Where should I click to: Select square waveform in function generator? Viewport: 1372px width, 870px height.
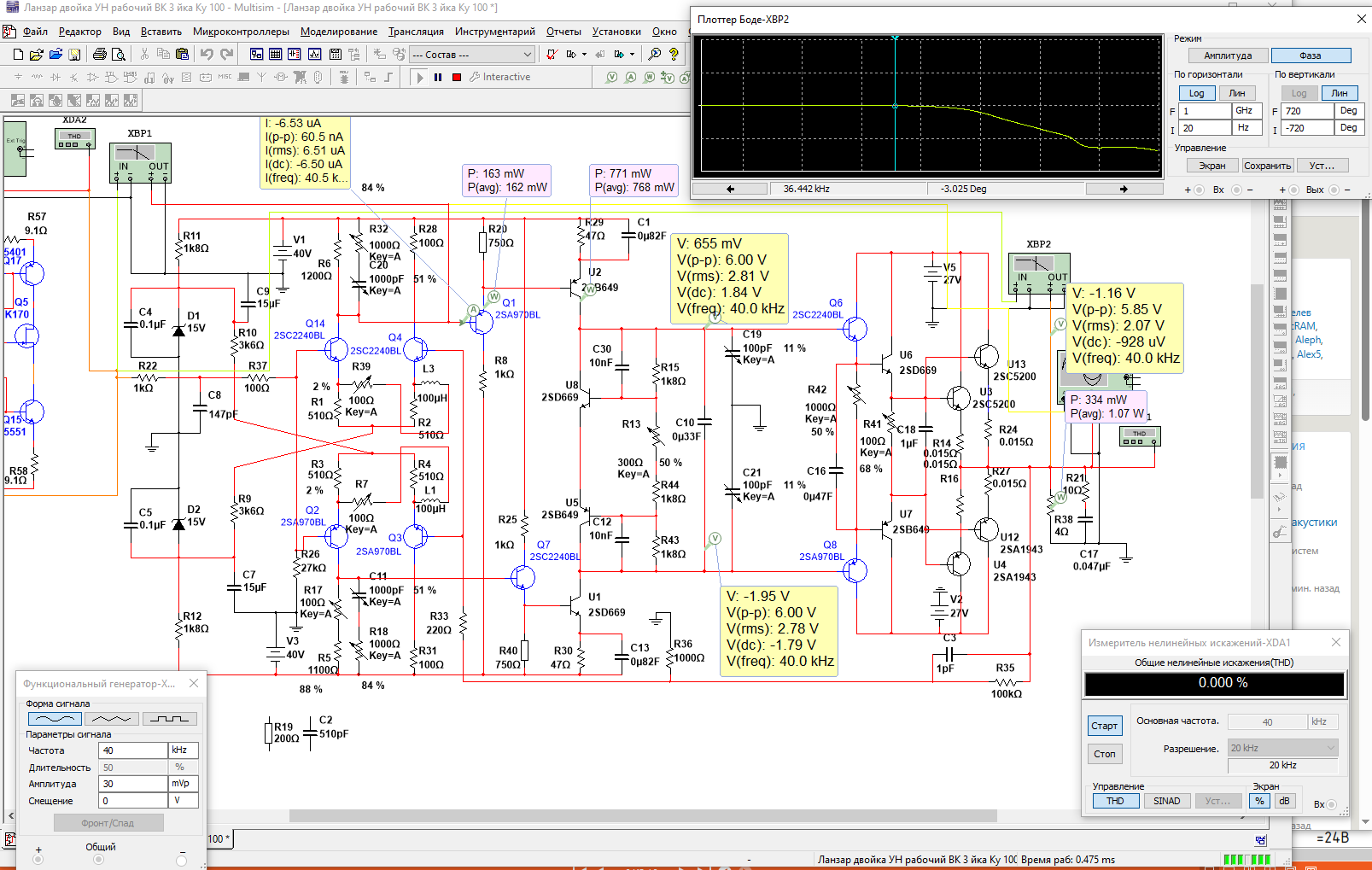170,719
